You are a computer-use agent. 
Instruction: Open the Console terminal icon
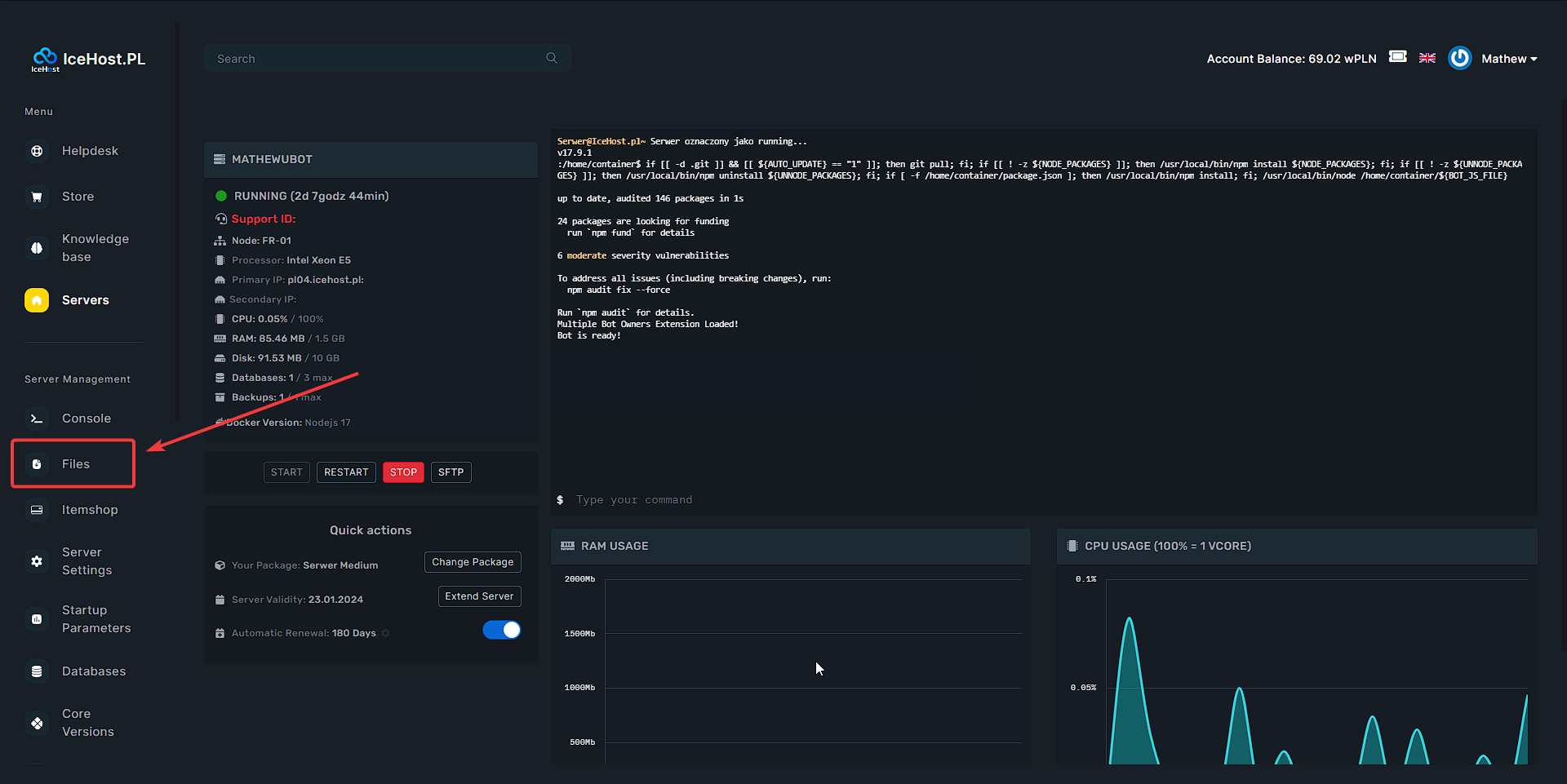click(37, 419)
